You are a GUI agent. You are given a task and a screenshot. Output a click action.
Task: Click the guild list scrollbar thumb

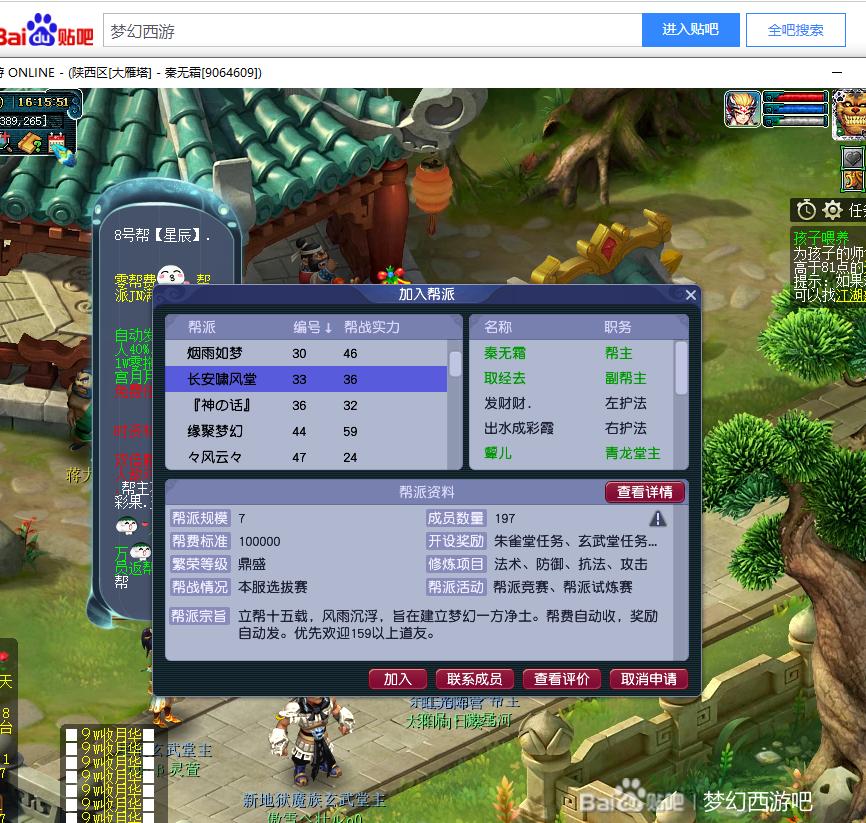(455, 363)
